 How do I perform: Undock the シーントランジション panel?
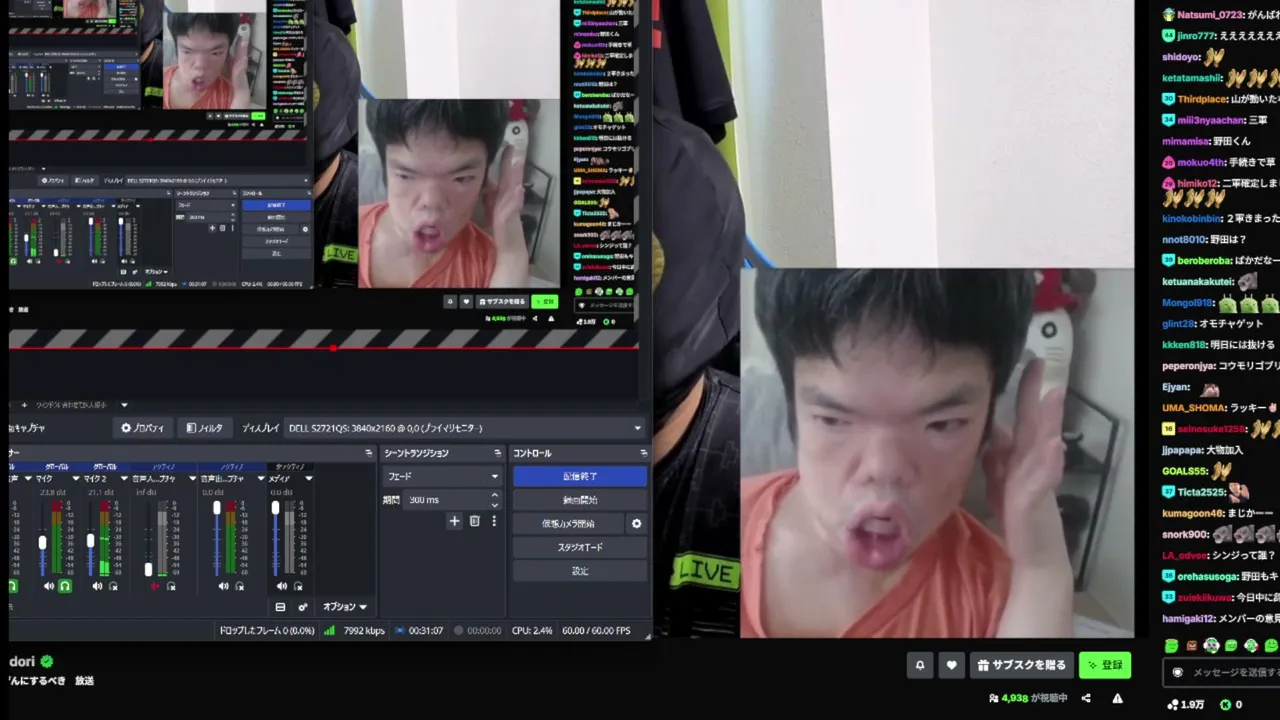(x=497, y=453)
